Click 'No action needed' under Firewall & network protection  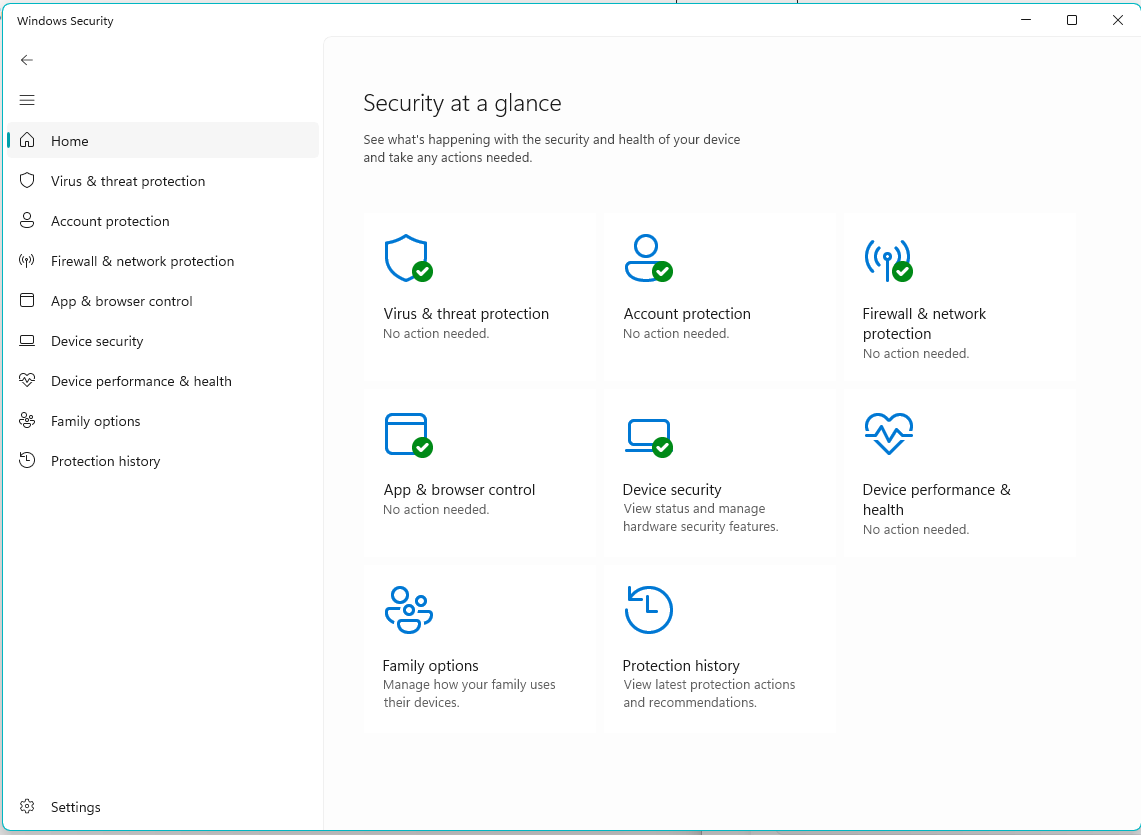tap(915, 354)
